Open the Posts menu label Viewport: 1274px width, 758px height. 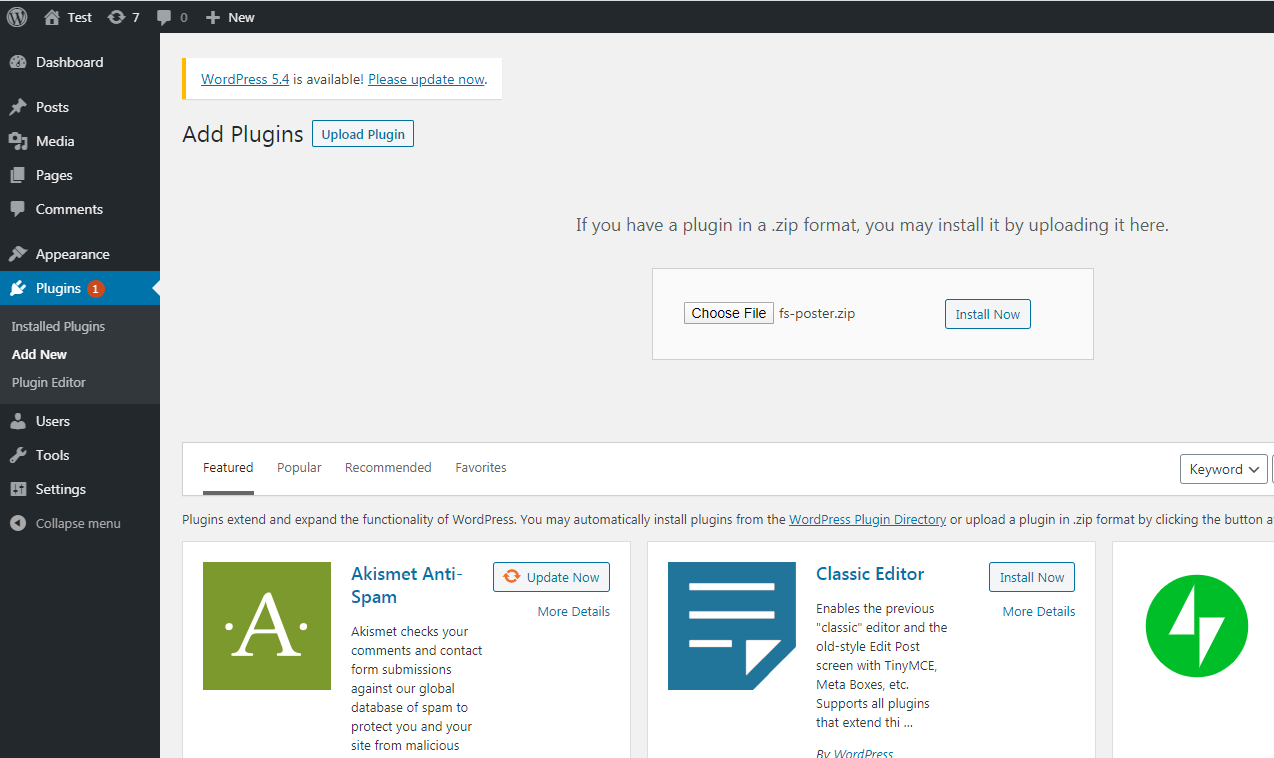[x=52, y=107]
